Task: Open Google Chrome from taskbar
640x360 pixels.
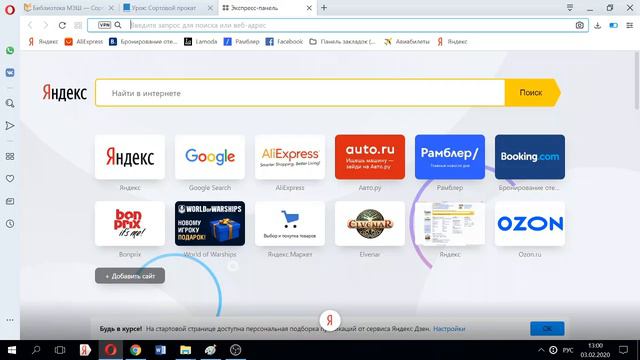Action: point(136,350)
